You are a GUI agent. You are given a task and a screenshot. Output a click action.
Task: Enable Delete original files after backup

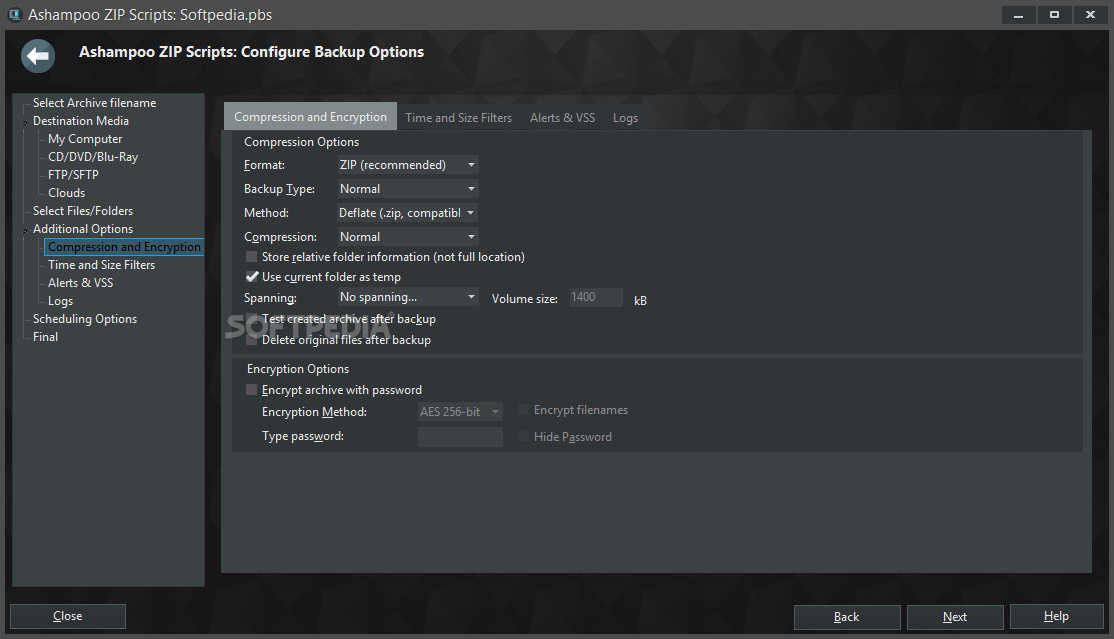click(x=252, y=340)
